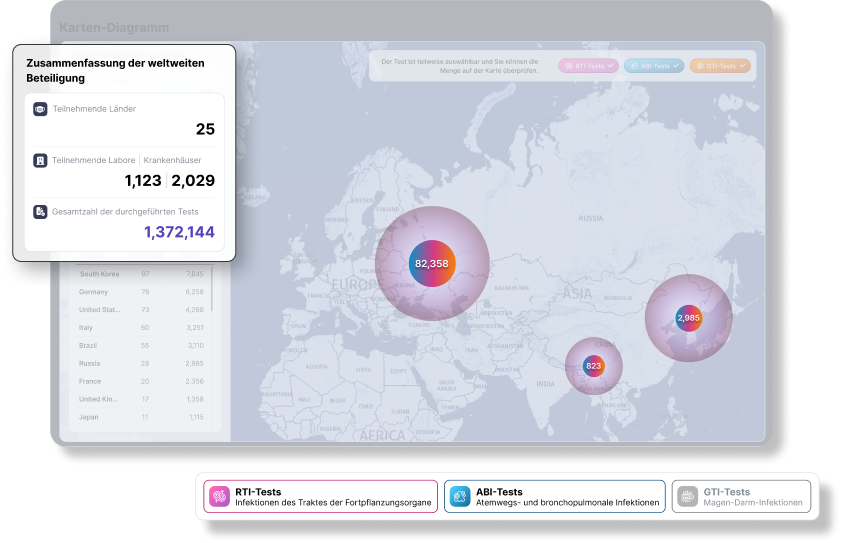Enable the greyed-out GTI-Tests legend card
Image resolution: width=848 pixels, height=543 pixels.
pyautogui.click(x=741, y=496)
